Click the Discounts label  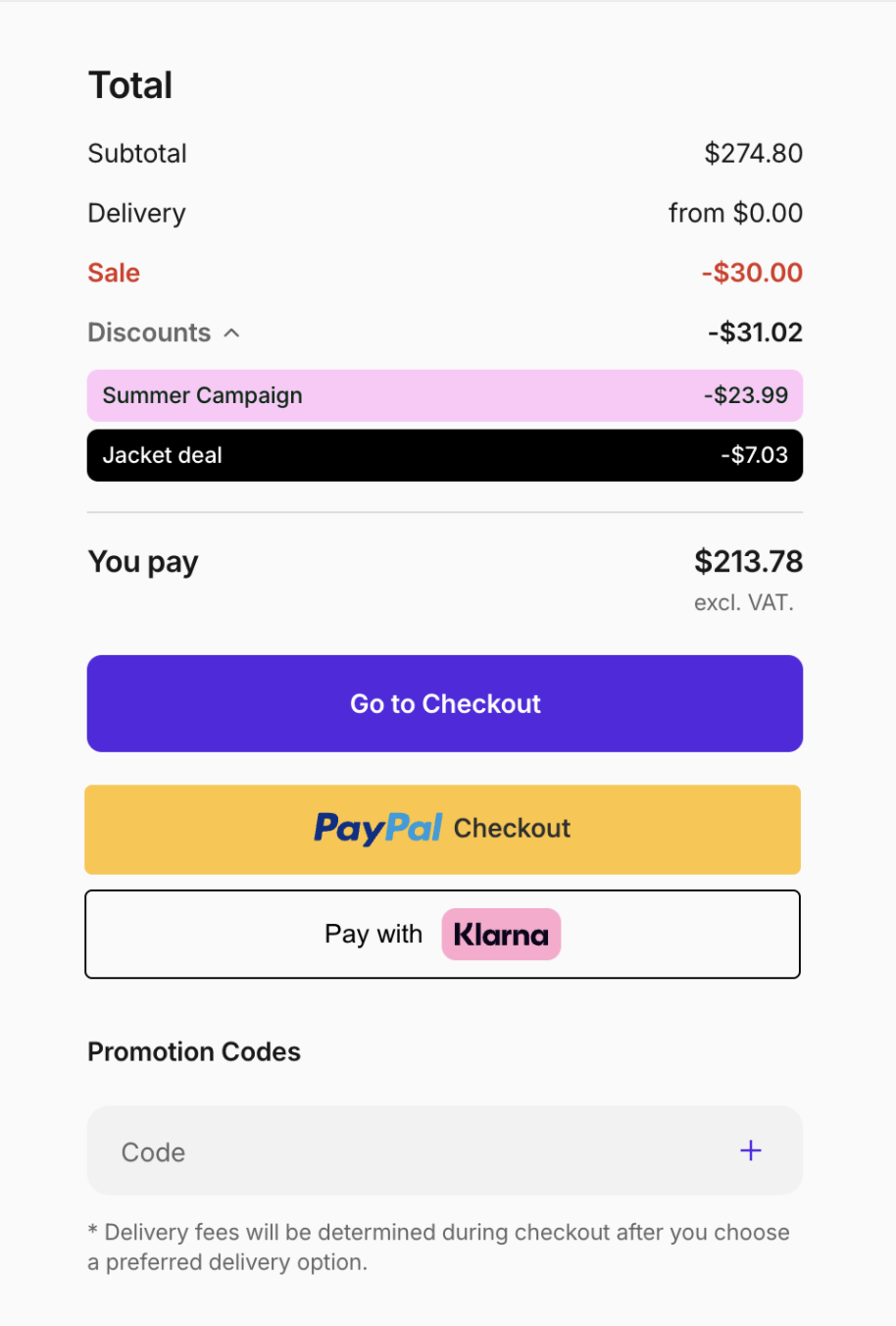149,332
